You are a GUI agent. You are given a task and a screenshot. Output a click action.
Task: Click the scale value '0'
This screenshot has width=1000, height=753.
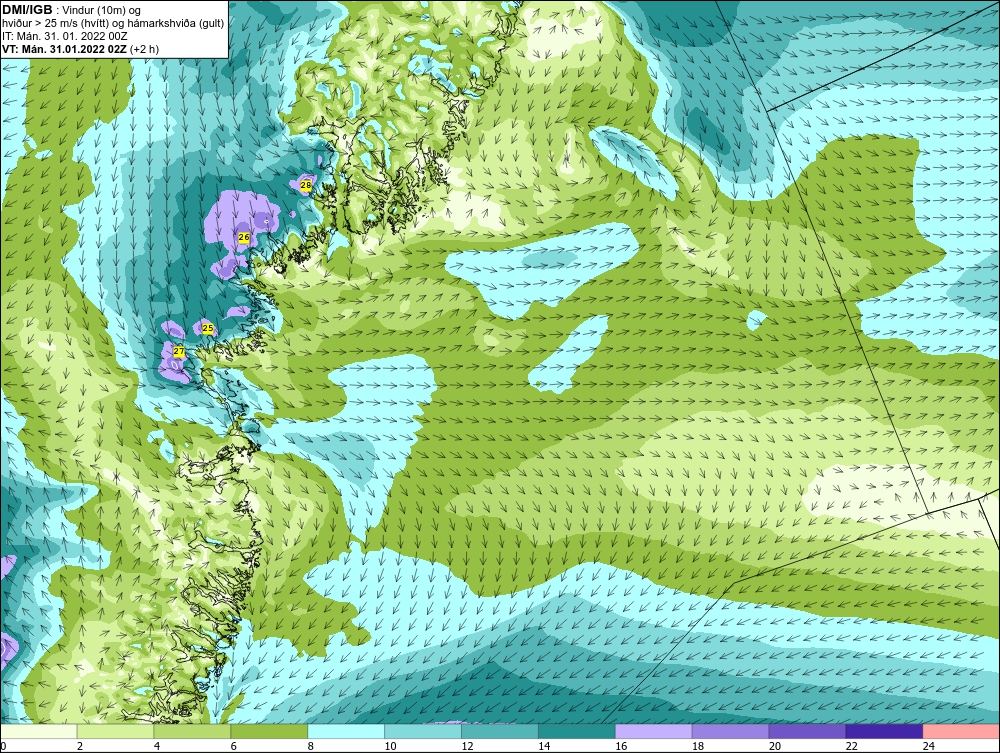pyautogui.click(x=3, y=746)
